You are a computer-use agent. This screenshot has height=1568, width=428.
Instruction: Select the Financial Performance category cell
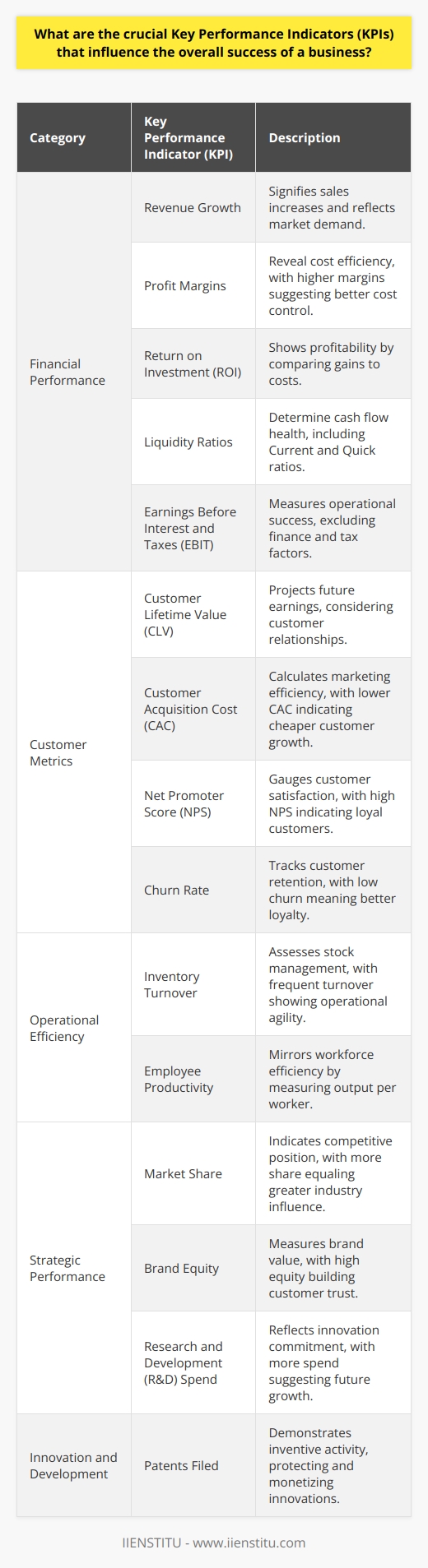(74, 372)
